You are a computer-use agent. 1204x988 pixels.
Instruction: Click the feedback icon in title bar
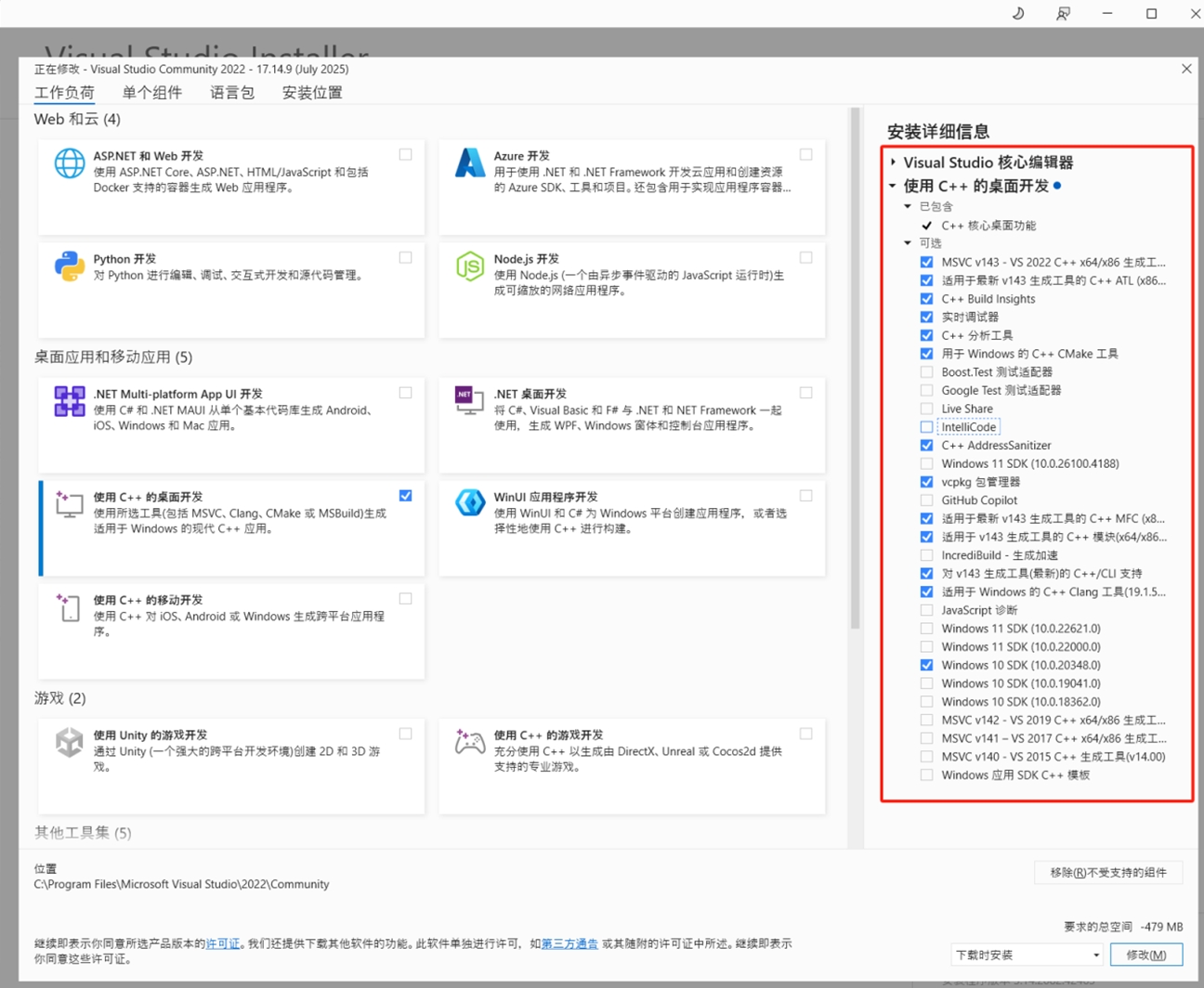click(1063, 13)
